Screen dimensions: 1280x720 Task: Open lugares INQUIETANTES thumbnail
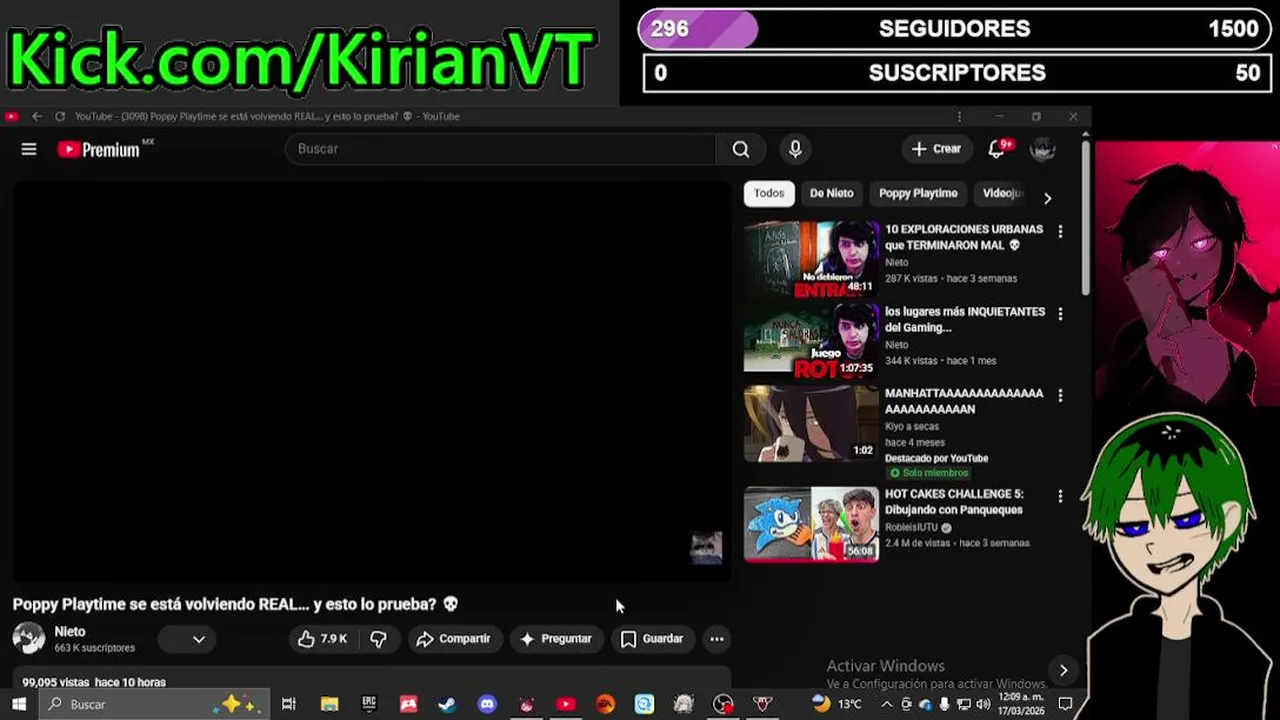tap(811, 342)
